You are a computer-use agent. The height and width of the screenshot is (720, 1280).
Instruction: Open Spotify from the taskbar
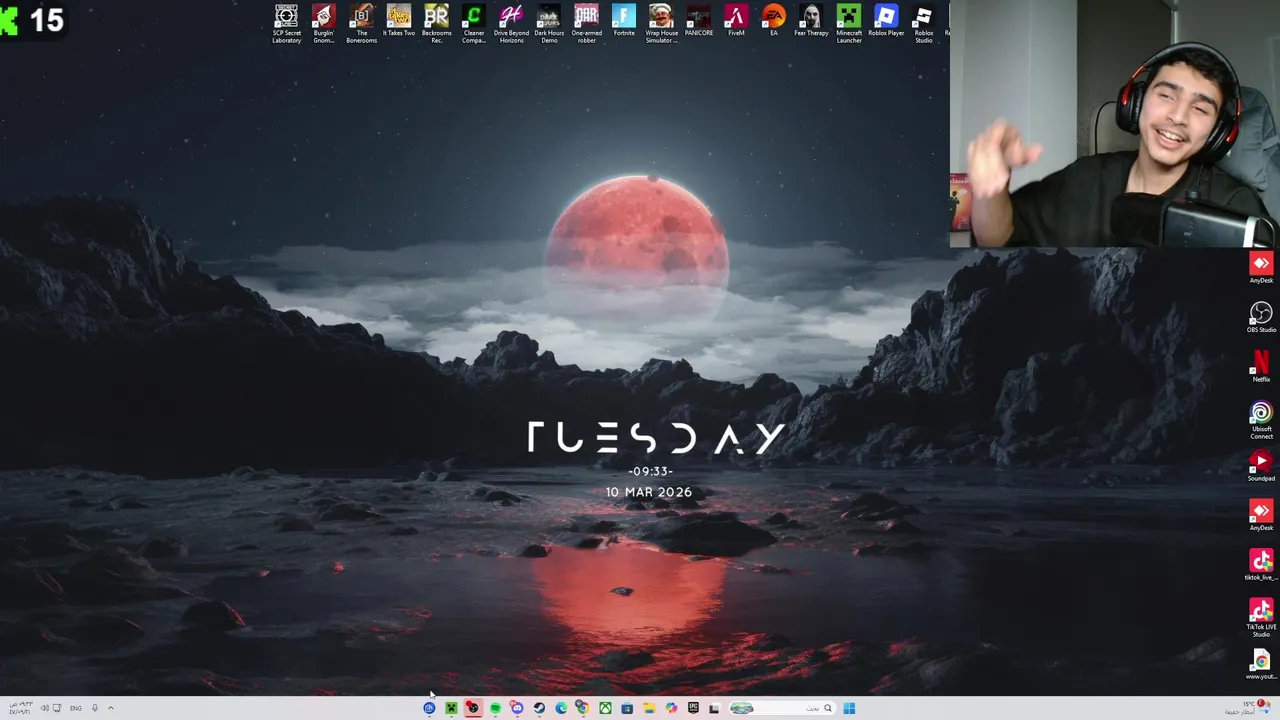495,708
